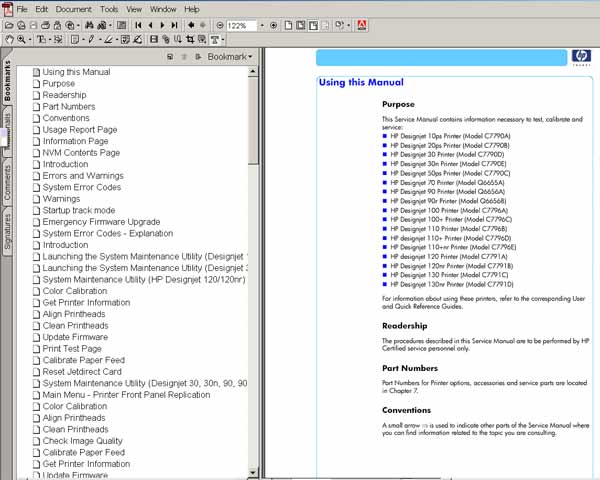Select the Highlight tool
The image size is (600, 480).
coord(108,39)
